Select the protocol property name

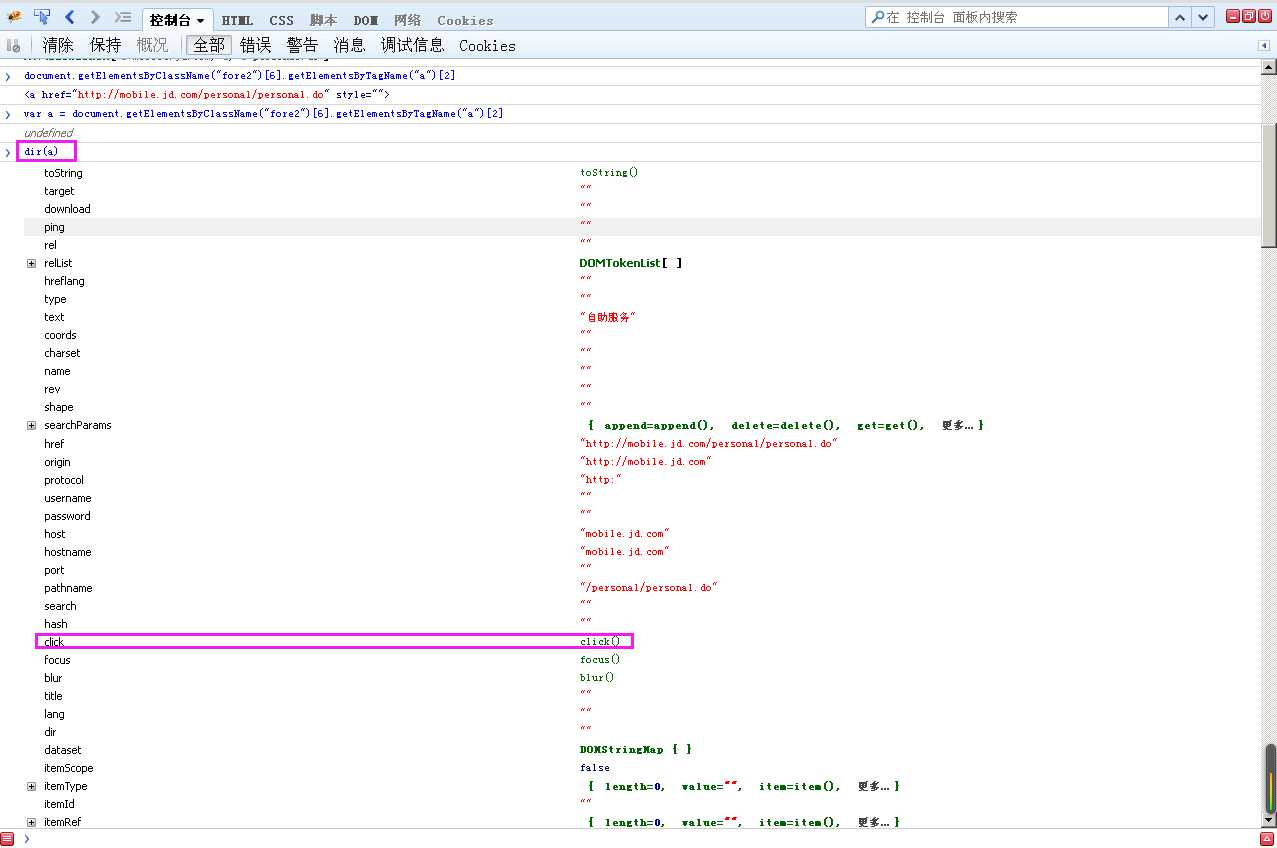tap(64, 480)
